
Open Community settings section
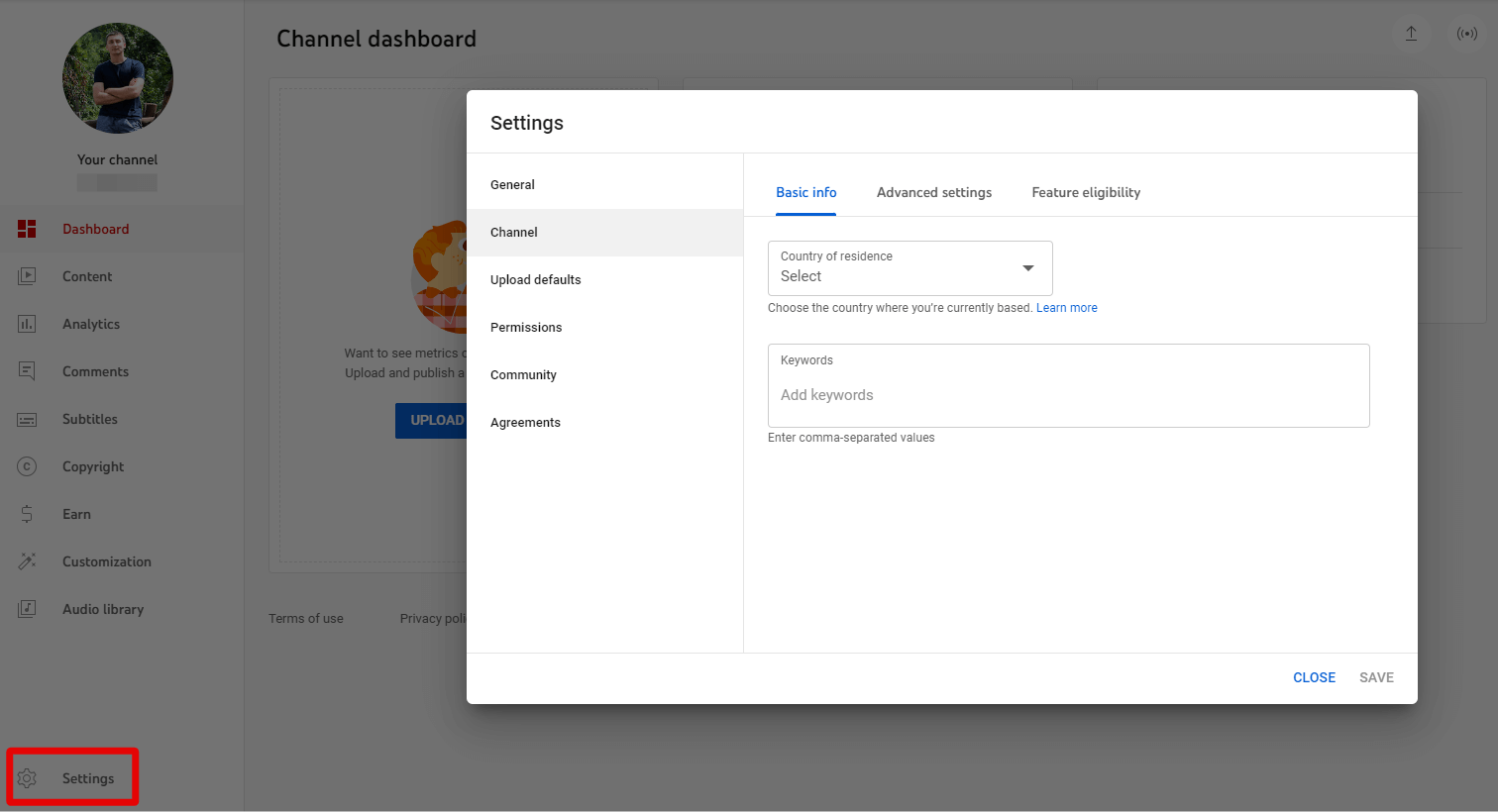(604, 375)
